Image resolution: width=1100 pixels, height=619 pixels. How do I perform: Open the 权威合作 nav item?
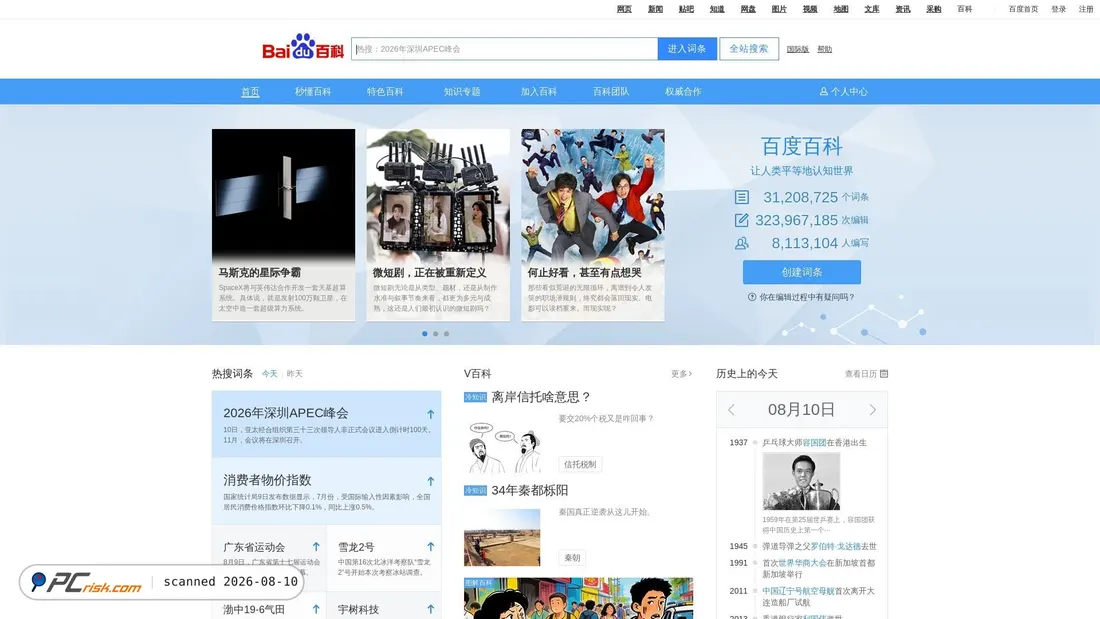point(683,92)
